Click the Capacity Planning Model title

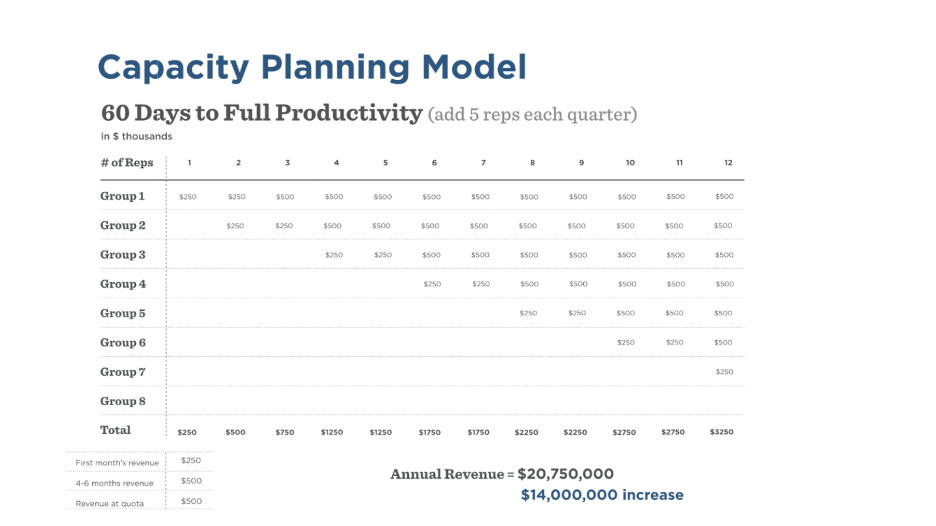tap(312, 67)
